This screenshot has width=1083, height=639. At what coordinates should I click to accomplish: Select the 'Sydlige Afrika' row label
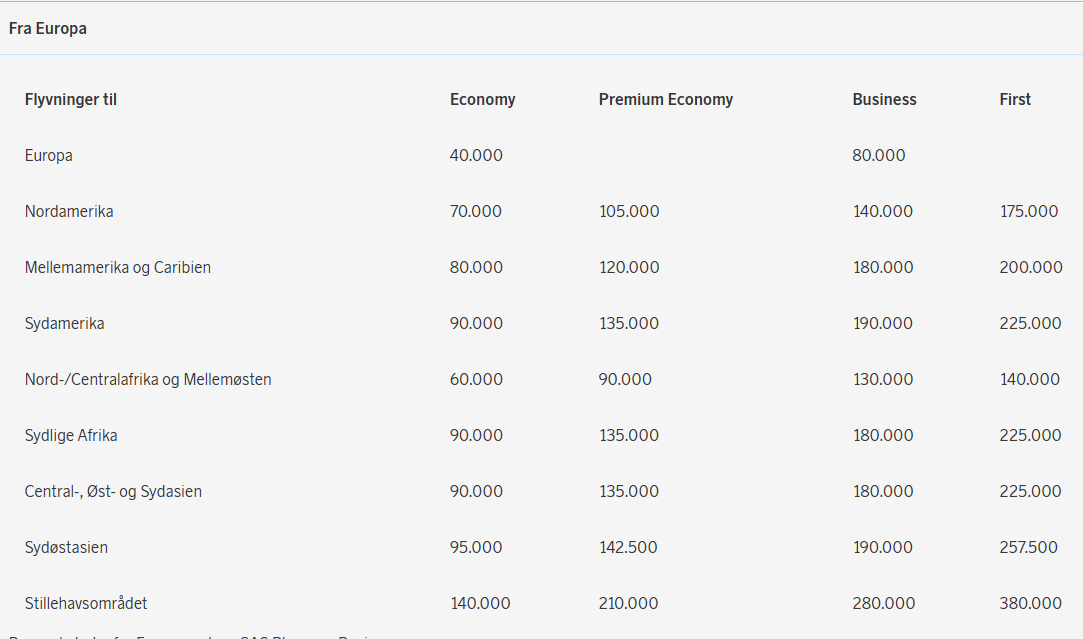(x=71, y=435)
